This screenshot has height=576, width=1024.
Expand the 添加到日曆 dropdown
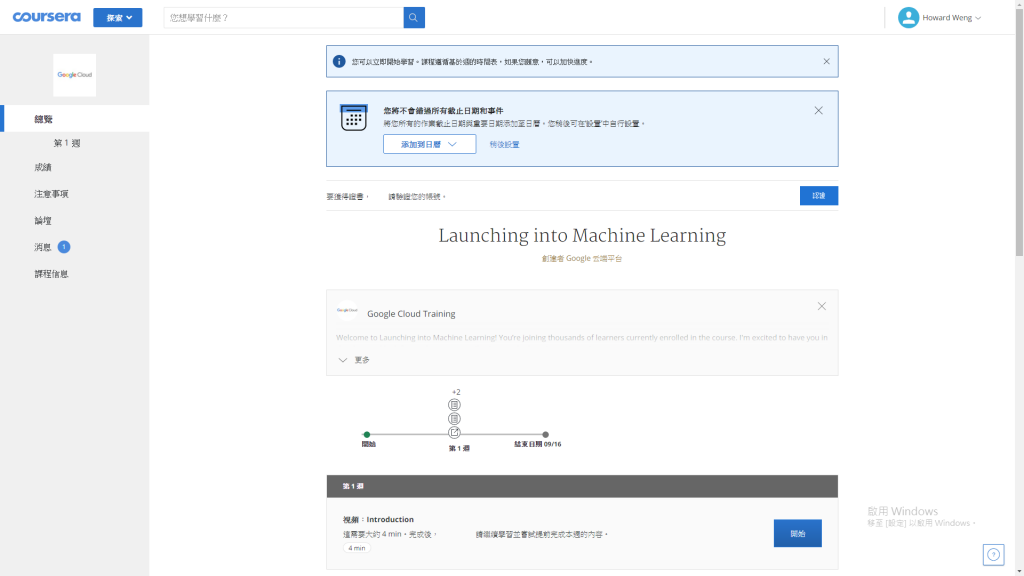[x=430, y=144]
